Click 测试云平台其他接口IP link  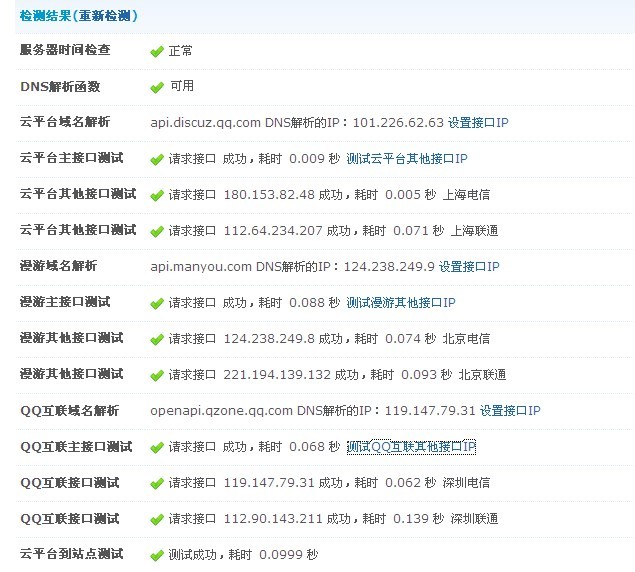[x=407, y=158]
